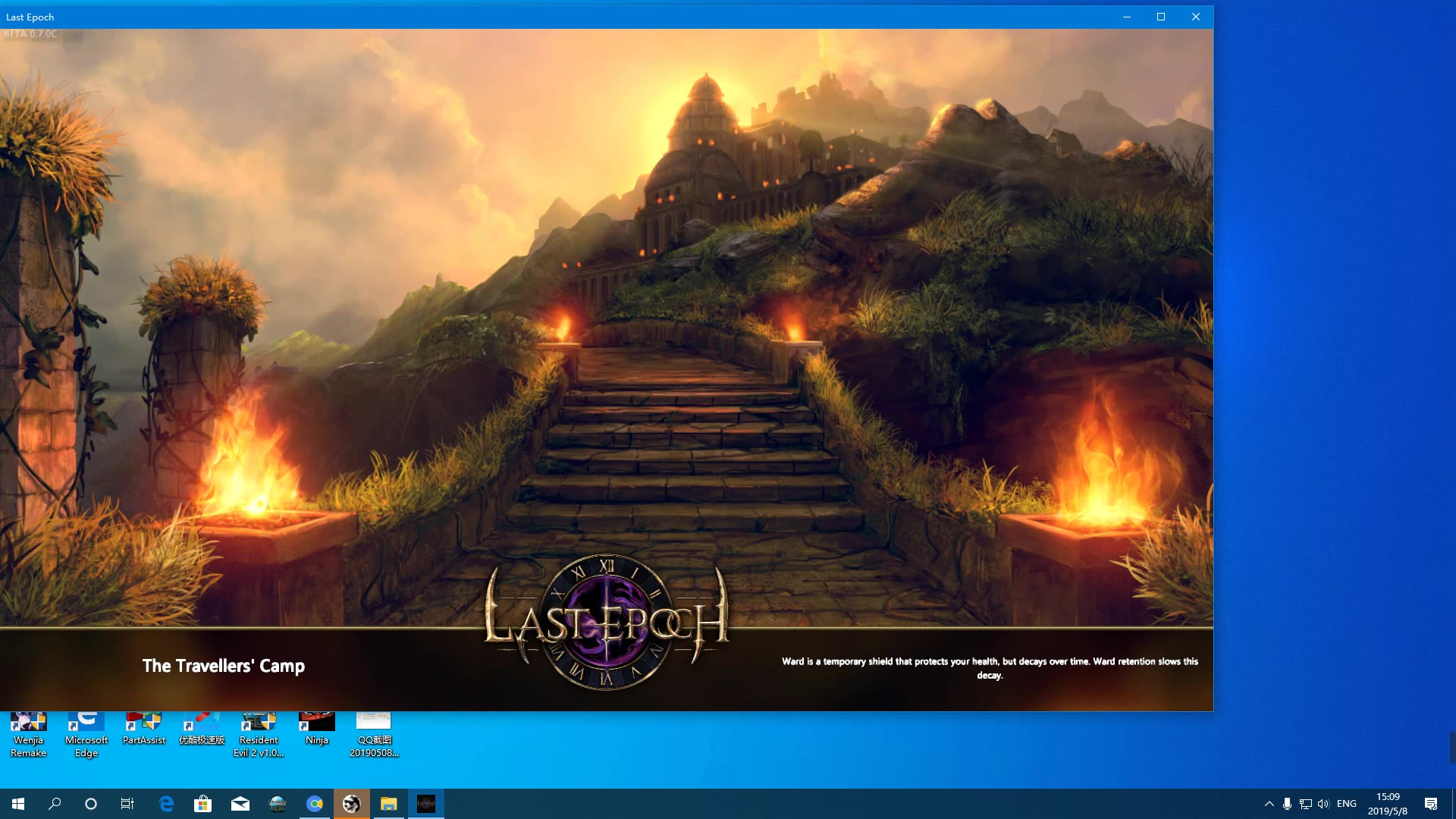Select the 优酷极速版 desktop shortcut
1456x819 pixels.
coord(202,730)
